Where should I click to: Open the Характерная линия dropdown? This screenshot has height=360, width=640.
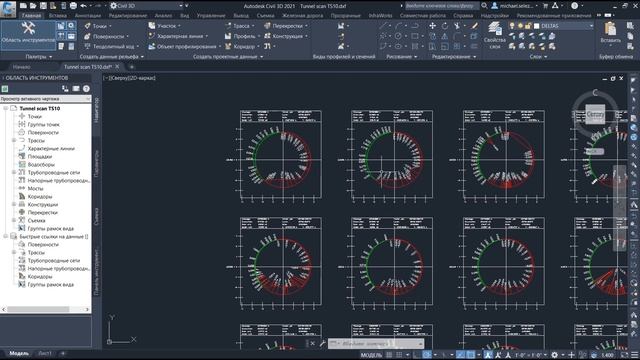point(178,36)
